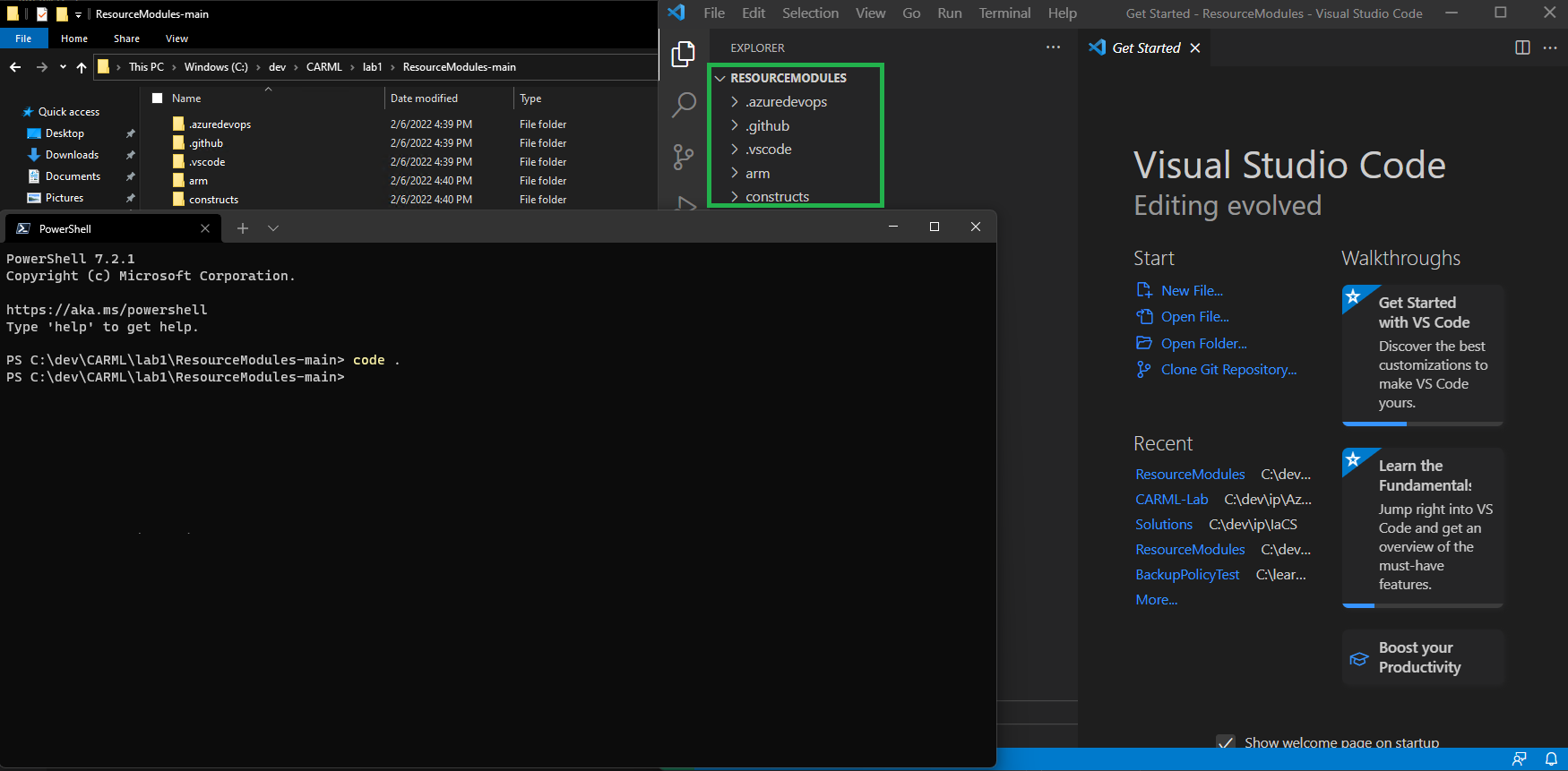Screen dimensions: 1568x771
Task: Click the Split Editor icon in VS Code
Action: tap(1522, 47)
